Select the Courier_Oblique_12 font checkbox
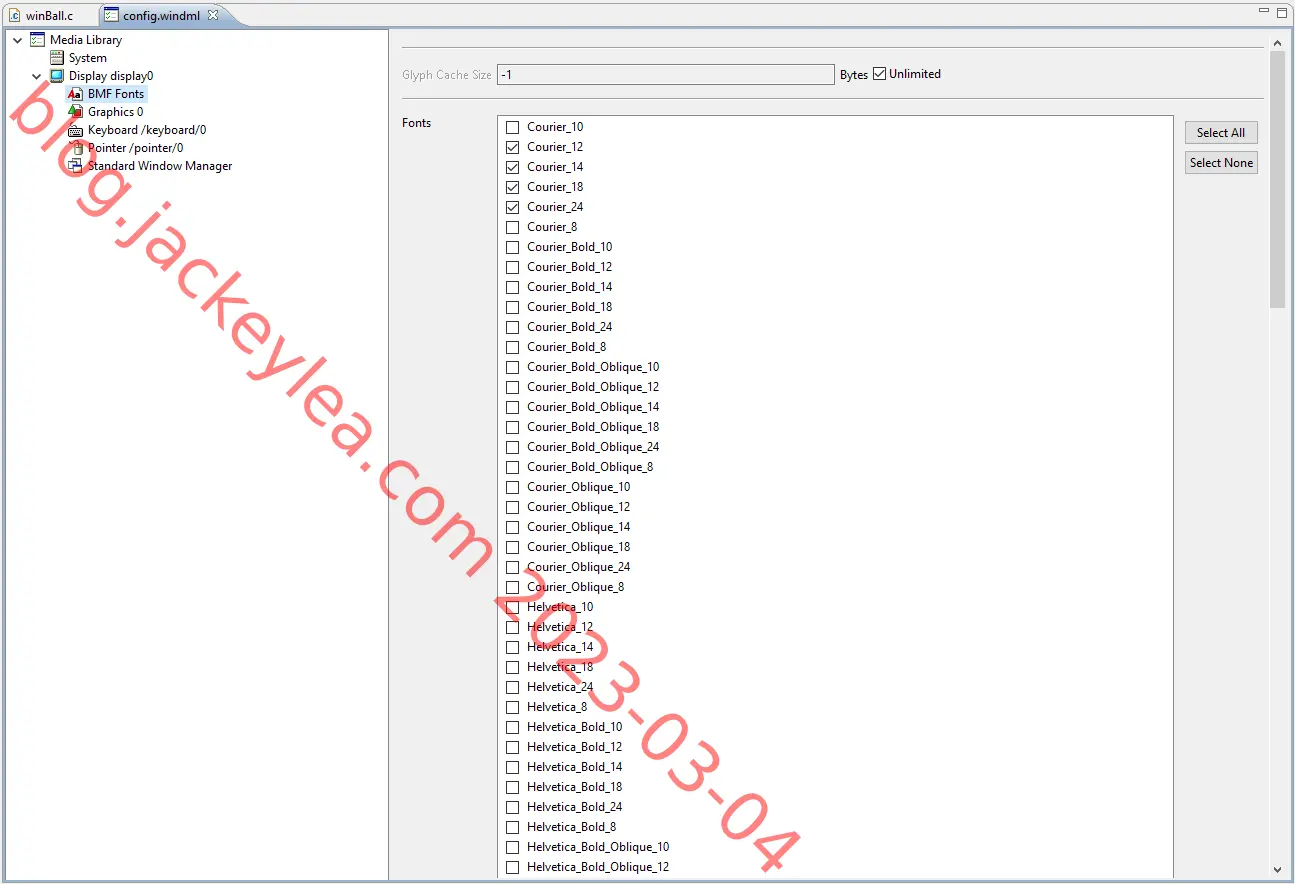Viewport: 1295px width, 884px height. point(513,507)
